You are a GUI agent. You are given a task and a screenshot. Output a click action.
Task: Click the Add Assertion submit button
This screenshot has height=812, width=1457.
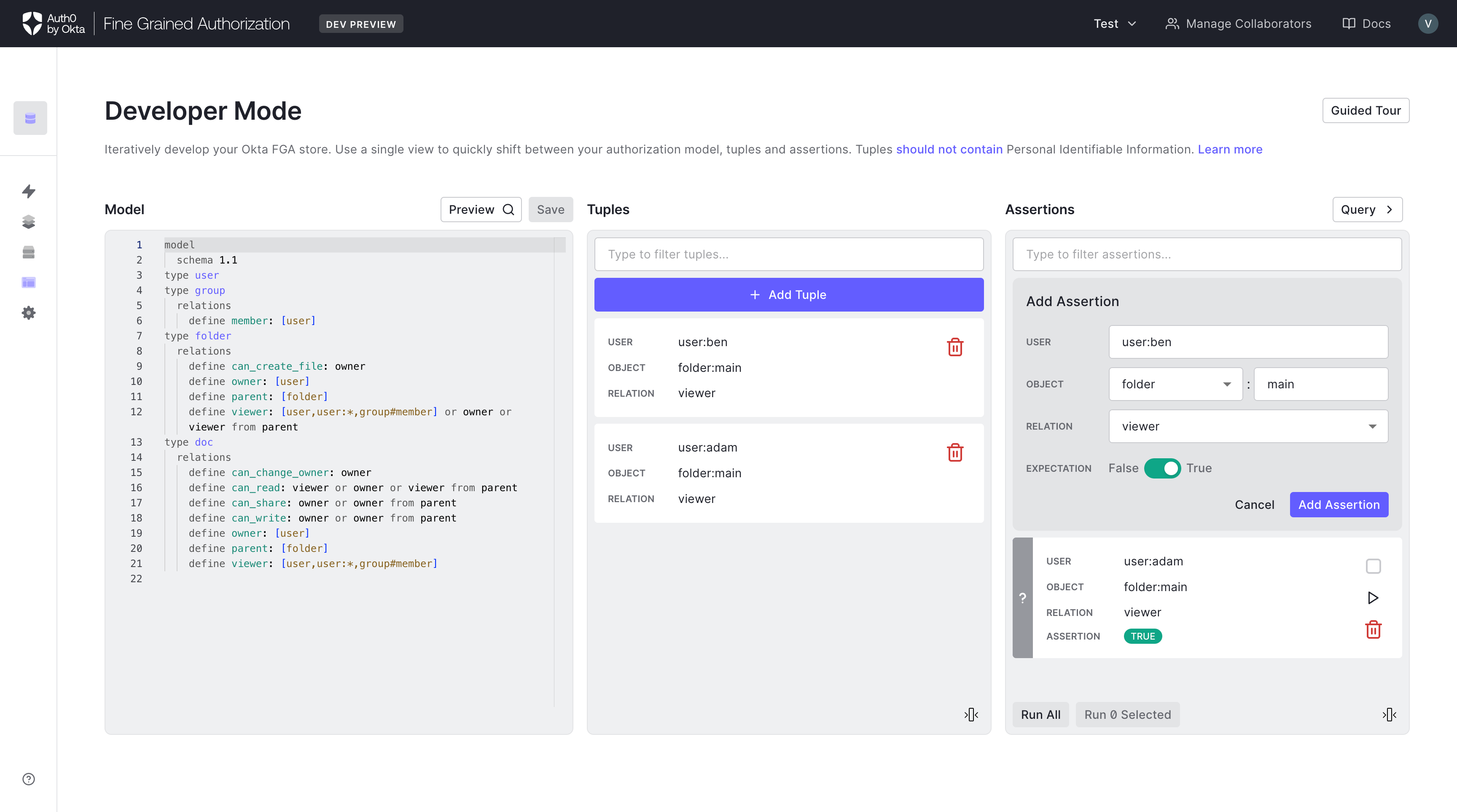[1339, 504]
